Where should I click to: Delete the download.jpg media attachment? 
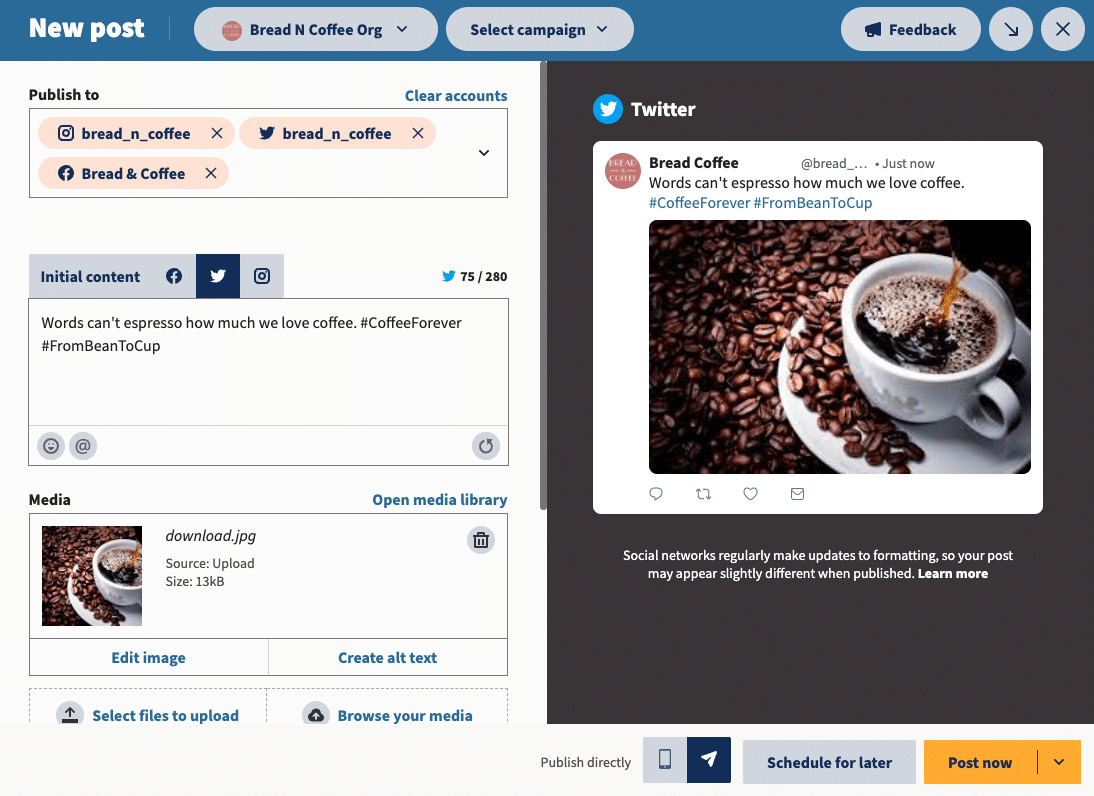pyautogui.click(x=481, y=539)
